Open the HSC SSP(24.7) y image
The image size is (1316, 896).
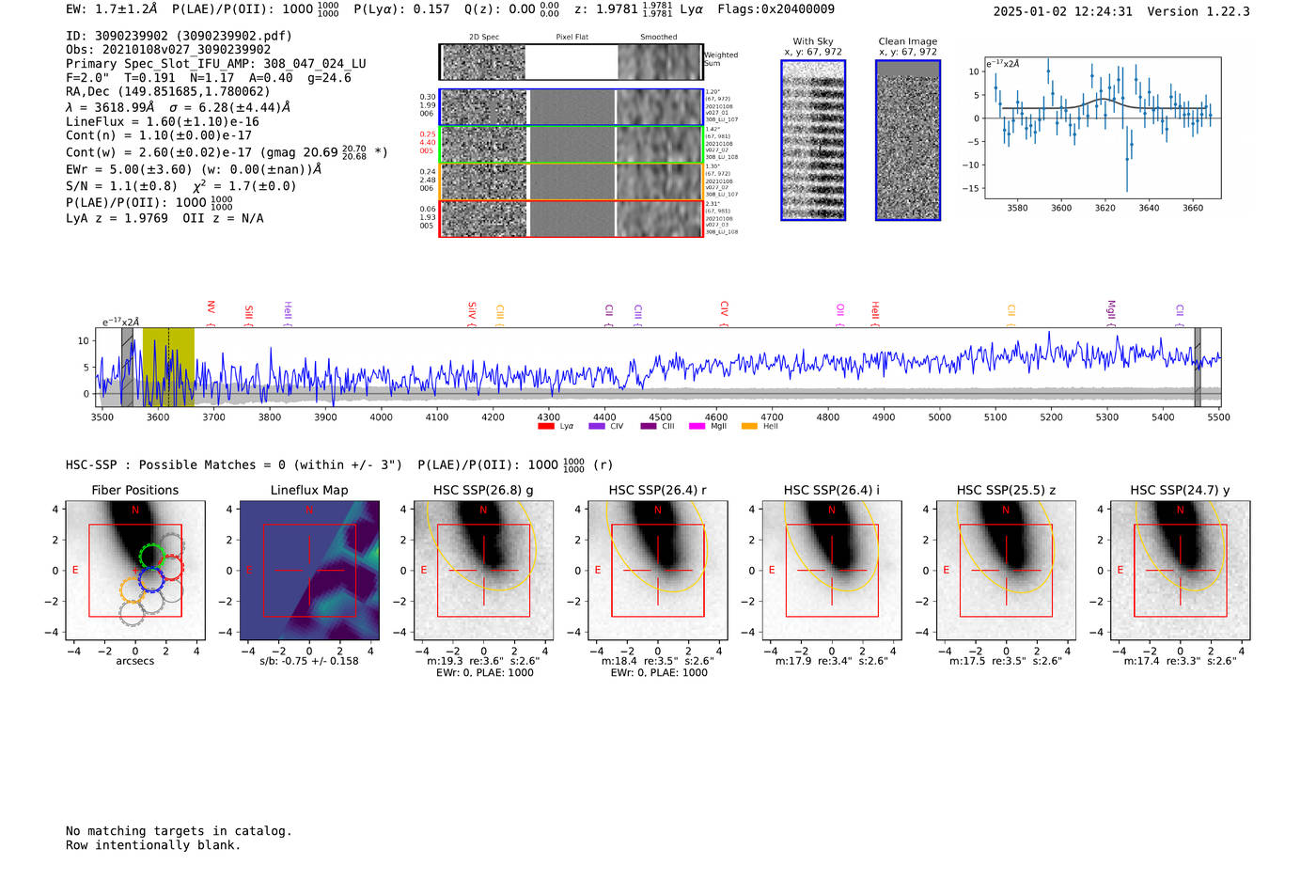pyautogui.click(x=1181, y=570)
